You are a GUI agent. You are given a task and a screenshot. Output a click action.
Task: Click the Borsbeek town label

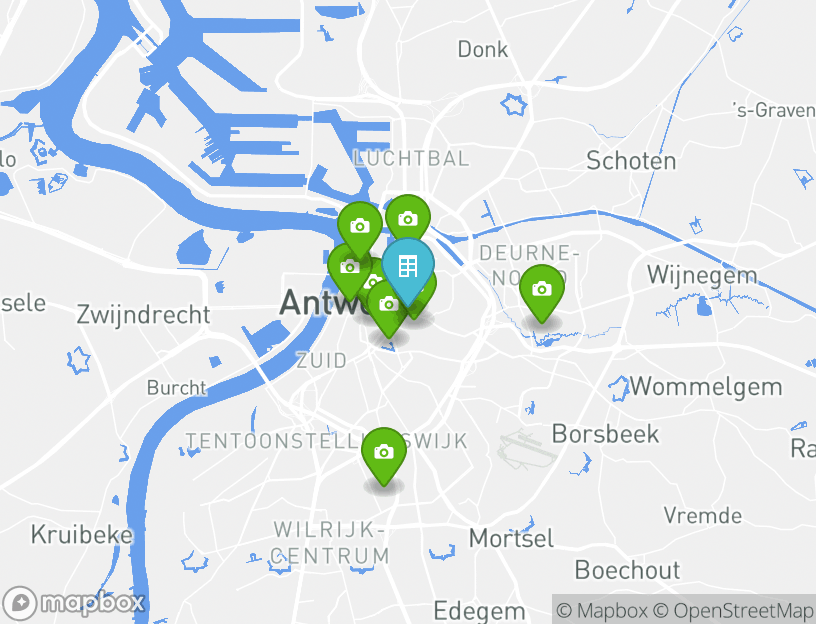[x=605, y=434]
